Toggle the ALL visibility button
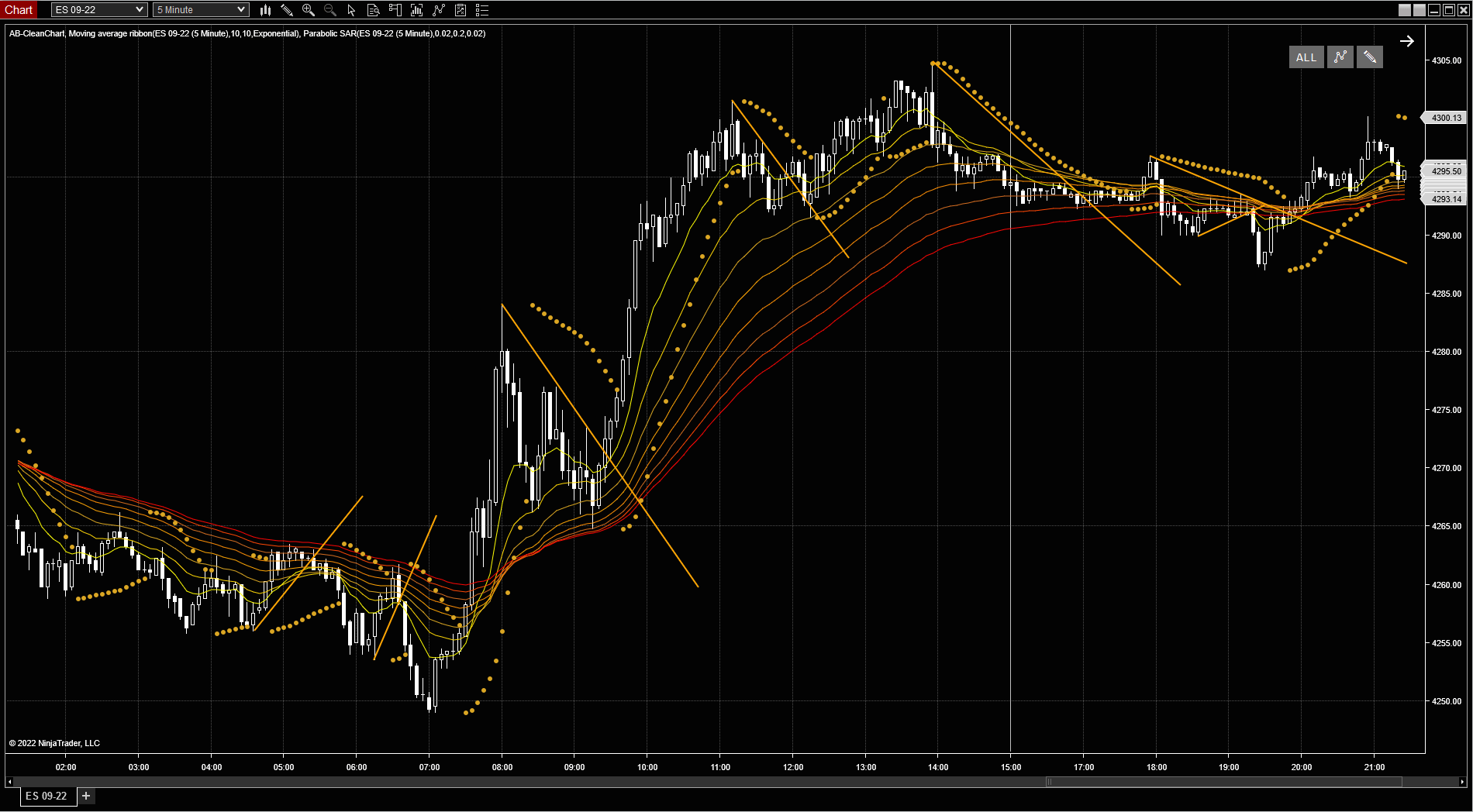This screenshot has width=1473, height=812. point(1306,57)
